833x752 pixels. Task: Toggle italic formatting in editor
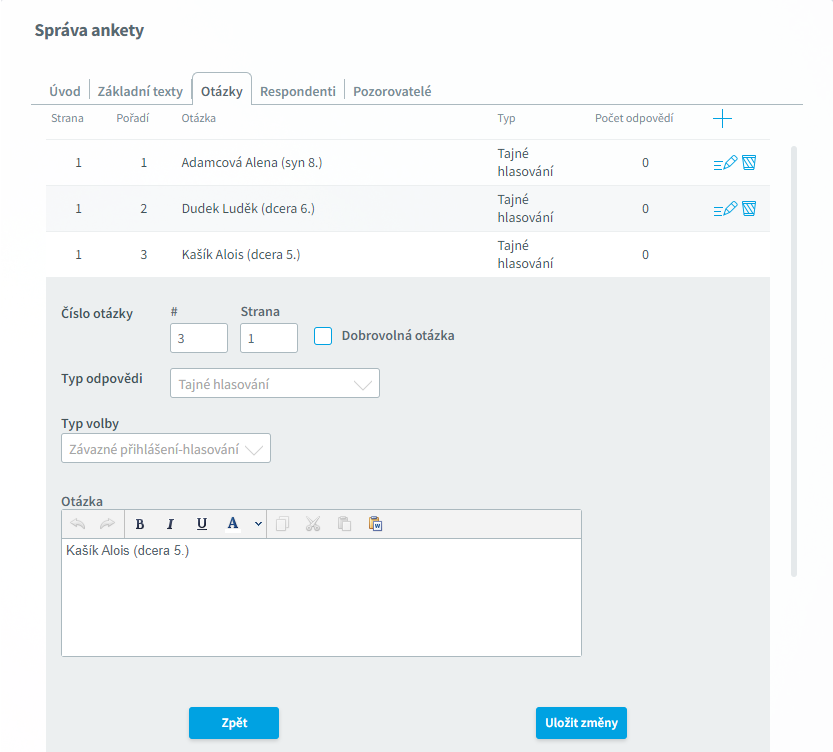[x=170, y=524]
